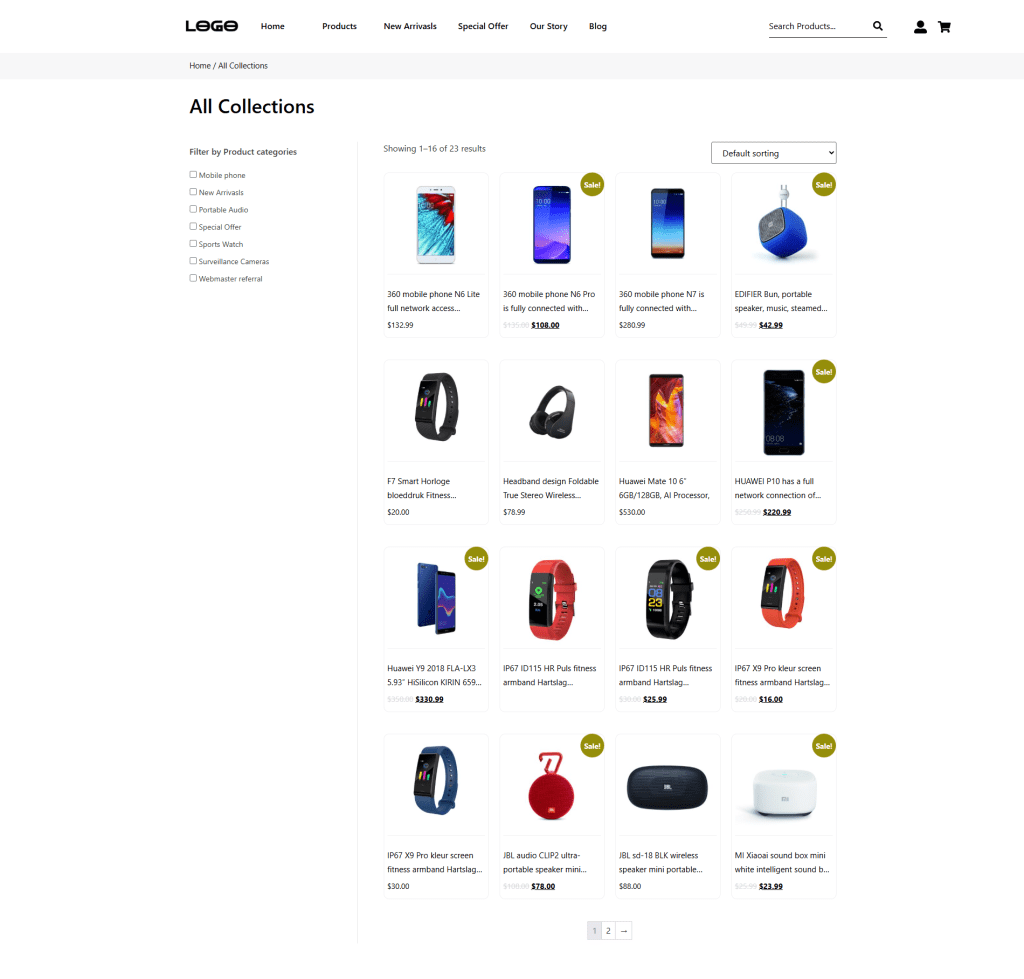This screenshot has width=1024, height=979.
Task: Tick the Sports Watch category checkbox
Action: click(193, 244)
